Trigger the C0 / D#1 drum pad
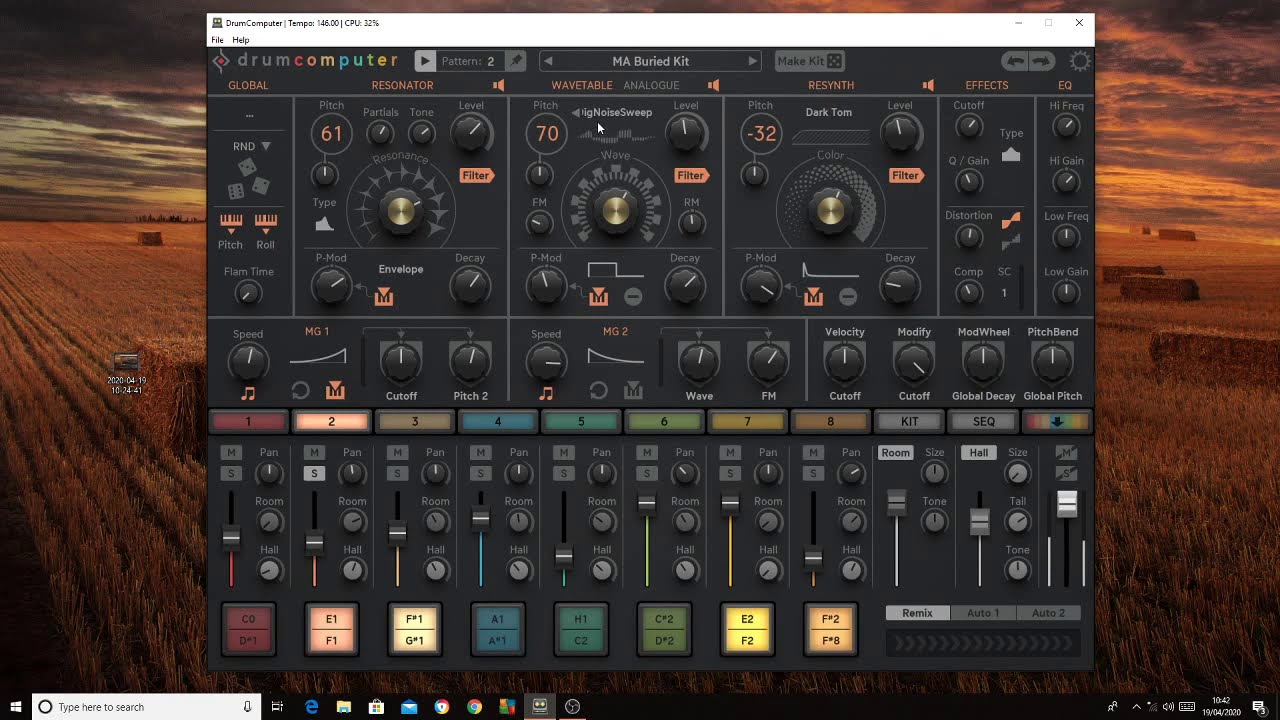This screenshot has height=720, width=1280. (248, 629)
